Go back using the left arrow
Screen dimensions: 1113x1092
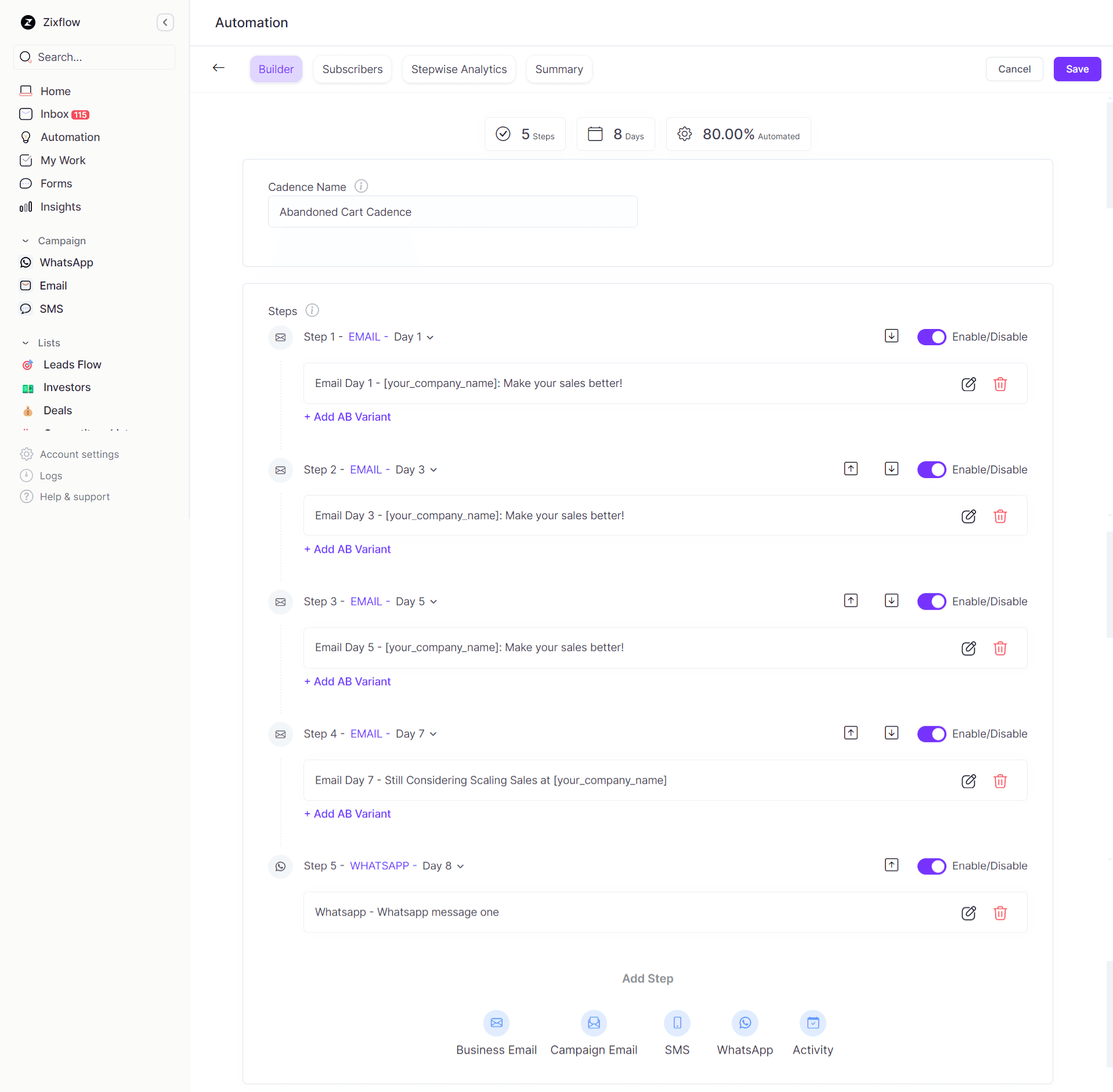[219, 68]
